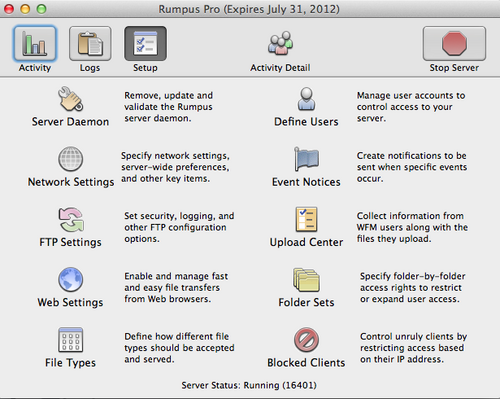The height and width of the screenshot is (399, 500).
Task: Open the Web Settings earth icon
Action: point(70,279)
